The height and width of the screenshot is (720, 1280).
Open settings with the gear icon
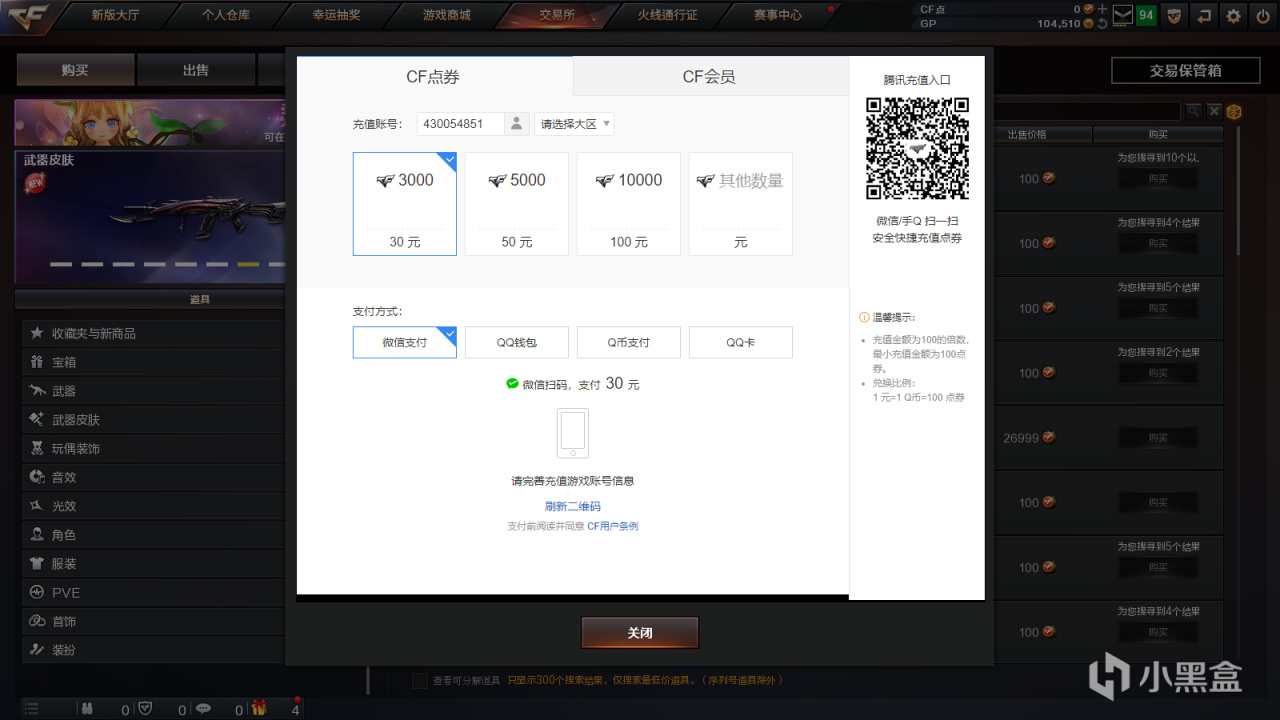click(x=1234, y=15)
